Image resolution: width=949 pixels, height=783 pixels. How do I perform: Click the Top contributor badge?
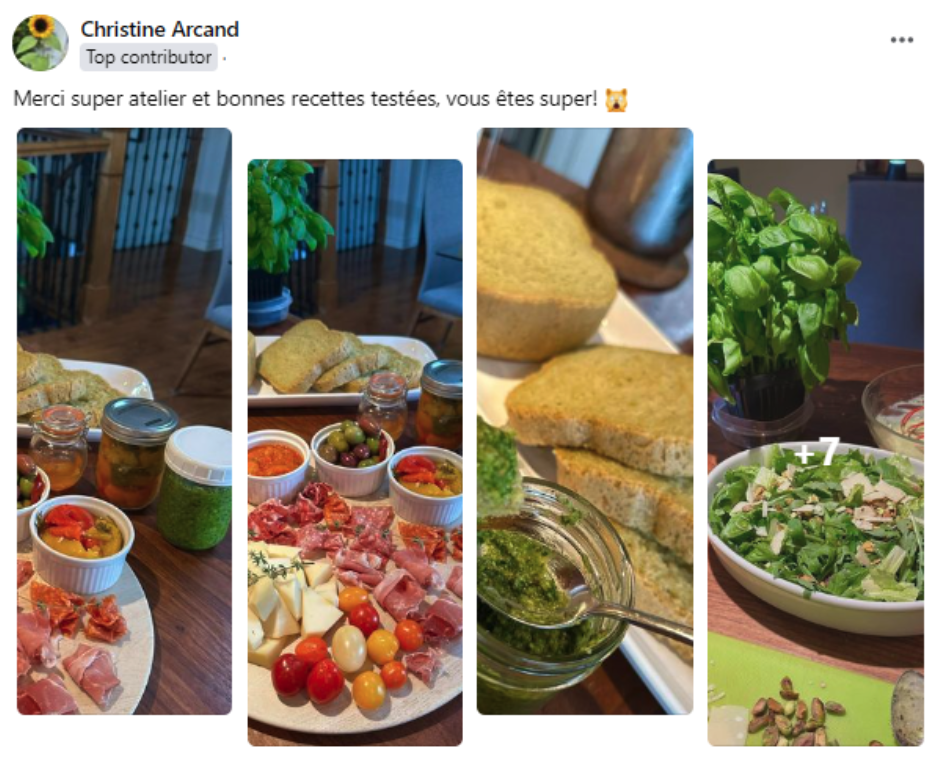[149, 57]
